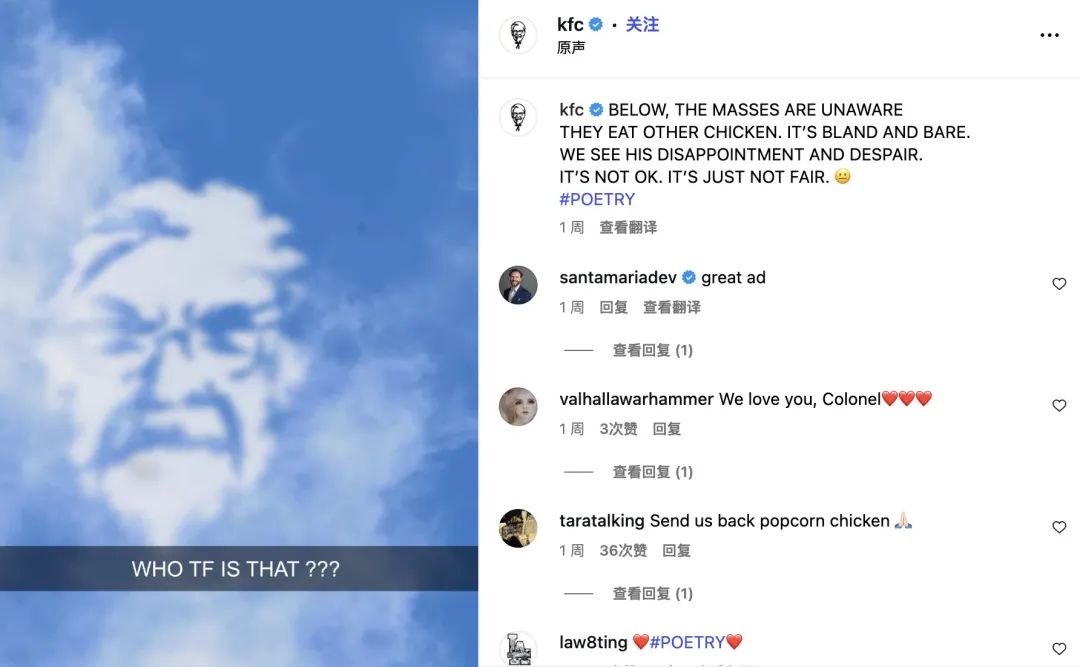Click the 关注 follow button
This screenshot has height=667, width=1080.
(x=642, y=25)
